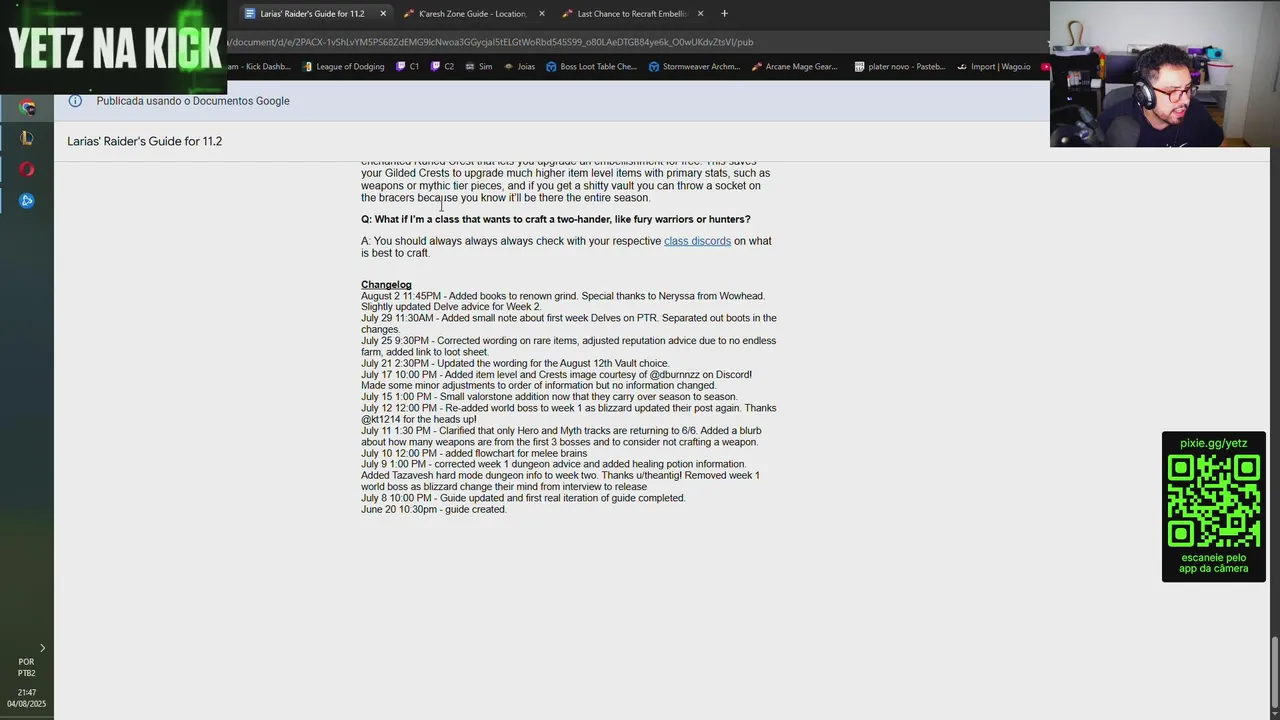Click the streamer webcam overlay
This screenshot has height=720, width=1280.
[1164, 74]
